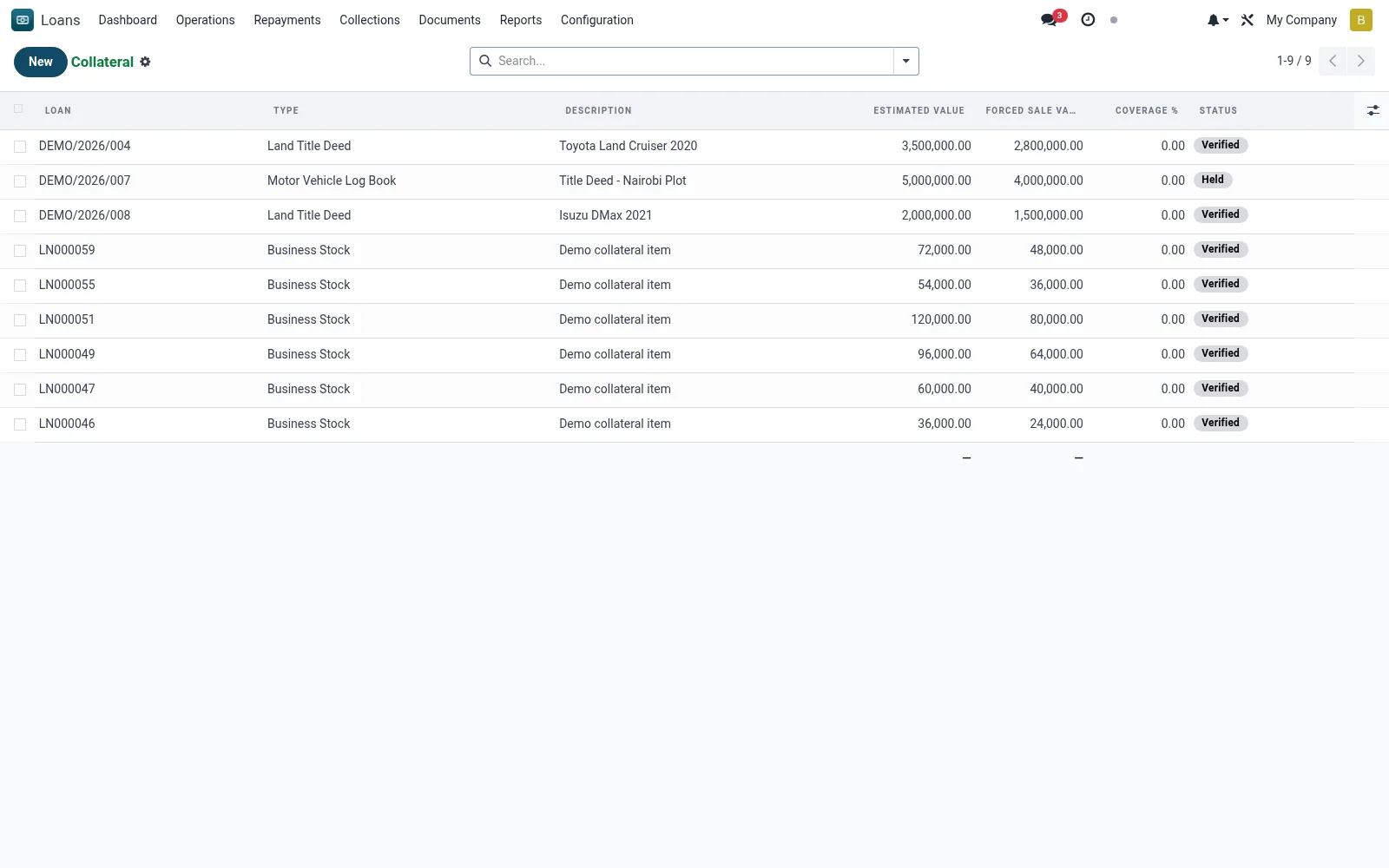This screenshot has height=868, width=1389.
Task: Open the Dashboard menu
Action: click(x=128, y=20)
